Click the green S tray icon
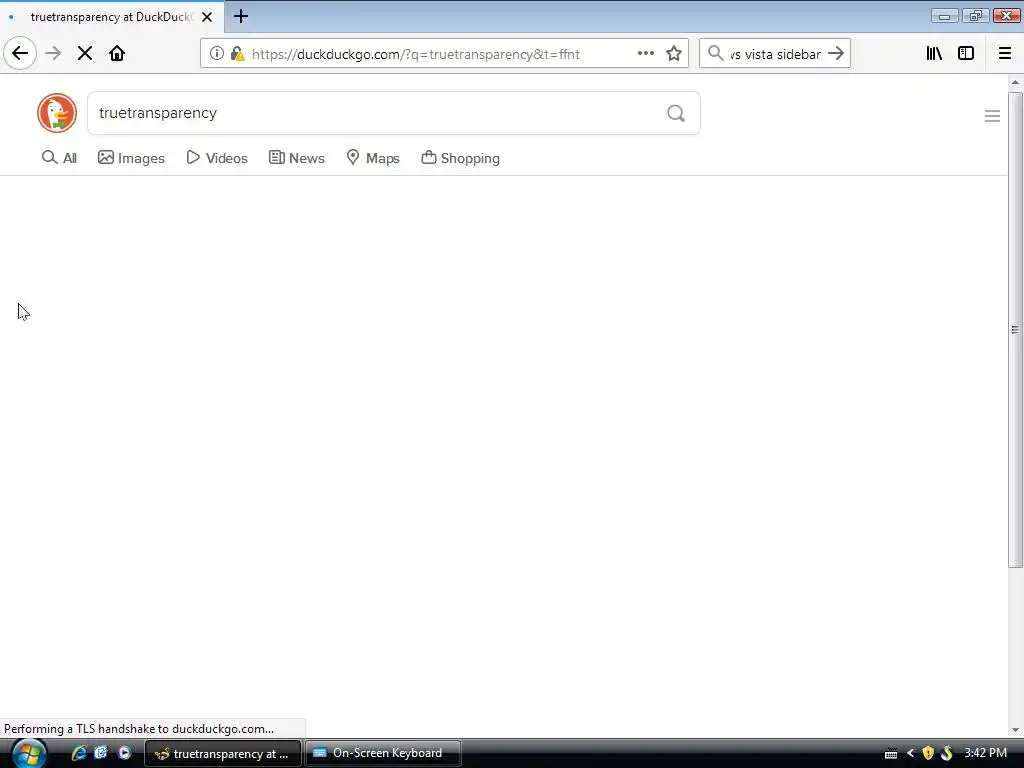Viewport: 1024px width, 768px height. (x=947, y=754)
